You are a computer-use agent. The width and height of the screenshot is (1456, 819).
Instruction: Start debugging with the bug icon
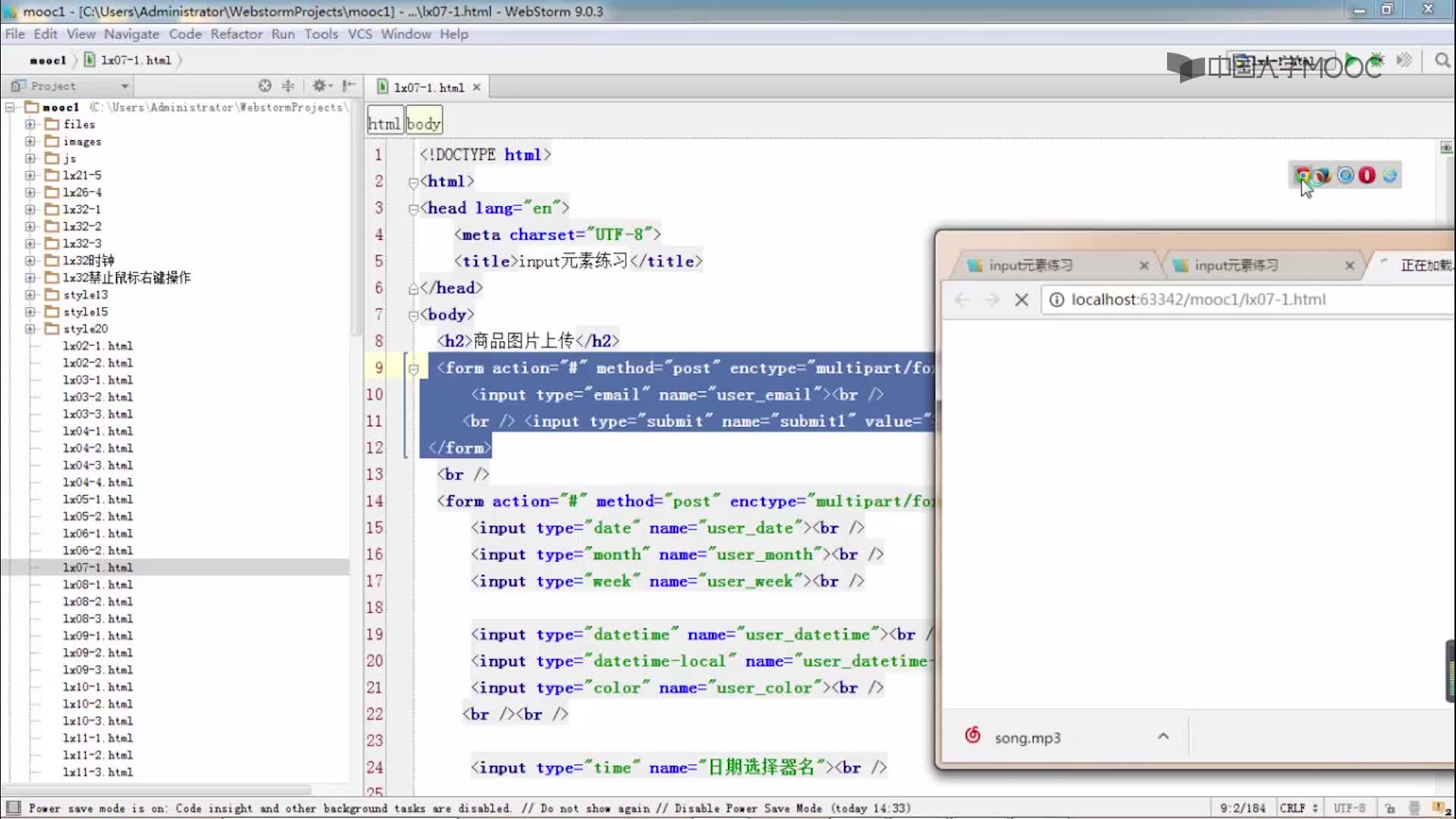(x=1376, y=60)
